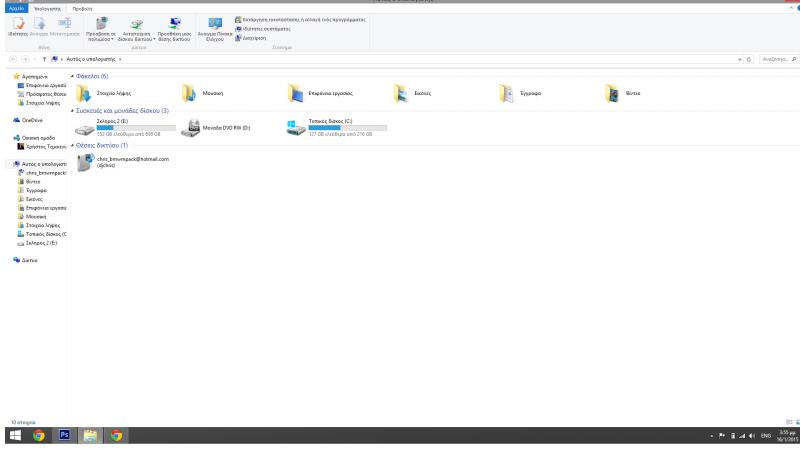This screenshot has height=450, width=800.
Task: Click the Αναζήτηση search field
Action: pos(776,60)
